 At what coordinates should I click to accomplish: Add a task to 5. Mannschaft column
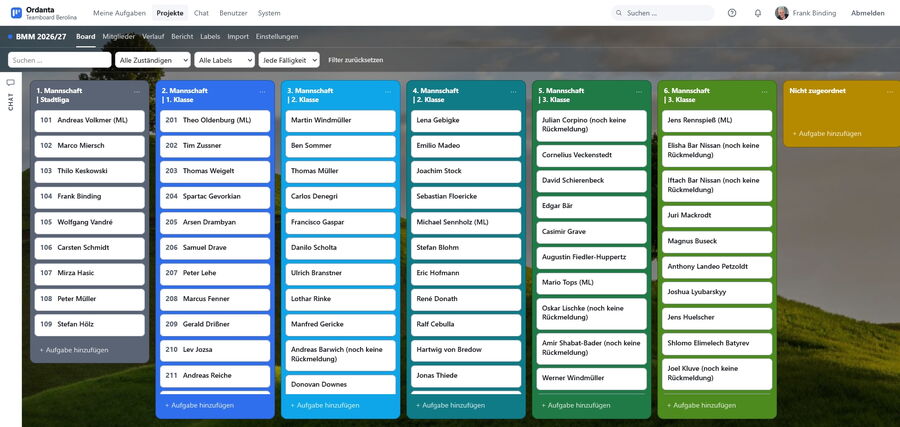point(576,405)
